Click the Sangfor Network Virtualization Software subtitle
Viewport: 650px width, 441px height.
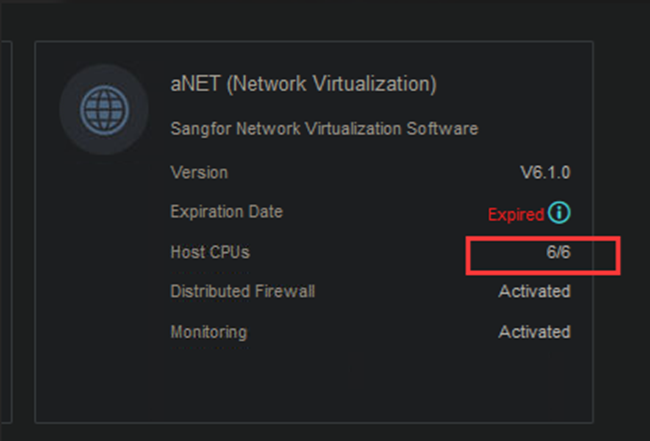[x=324, y=128]
